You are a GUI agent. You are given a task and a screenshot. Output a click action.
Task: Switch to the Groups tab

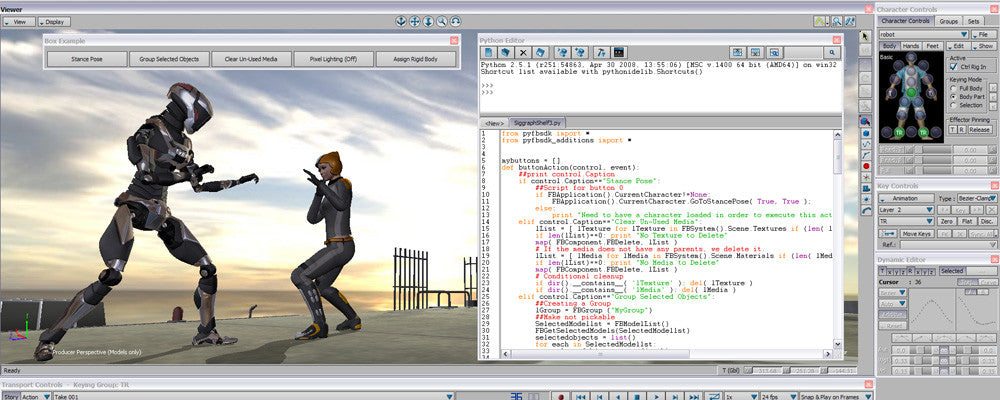click(948, 20)
